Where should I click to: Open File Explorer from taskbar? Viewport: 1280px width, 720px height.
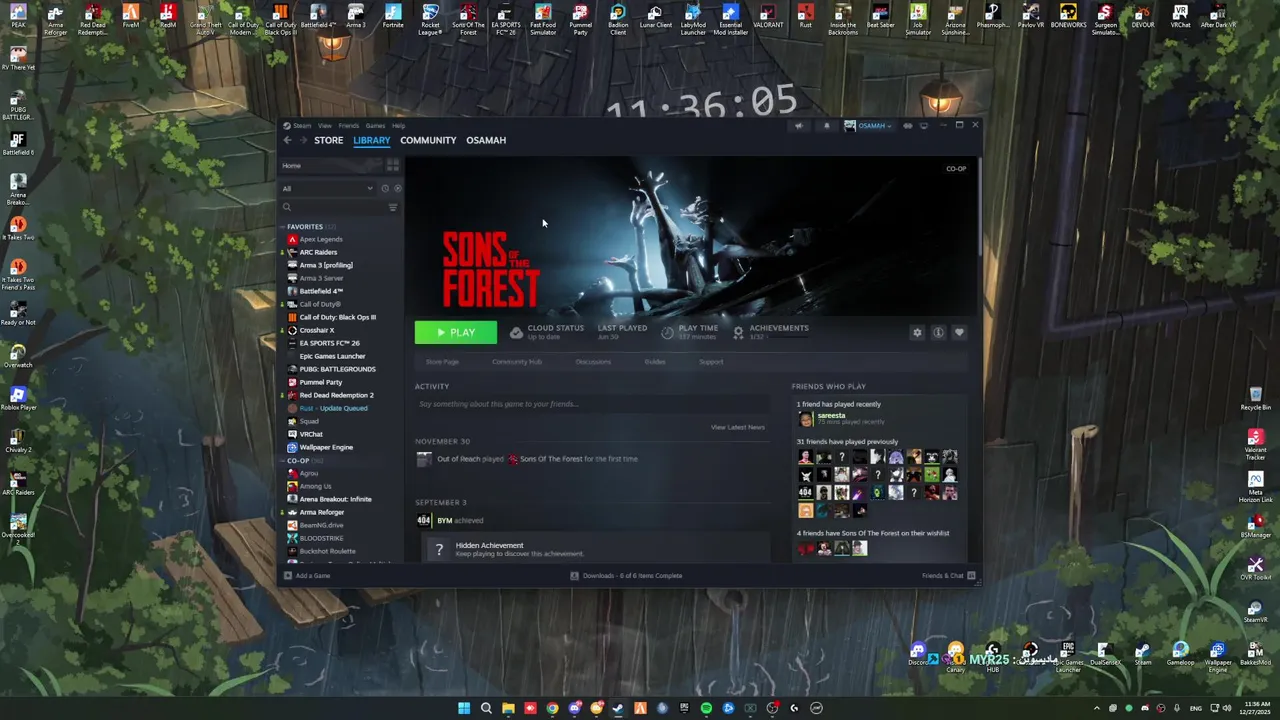coord(508,708)
